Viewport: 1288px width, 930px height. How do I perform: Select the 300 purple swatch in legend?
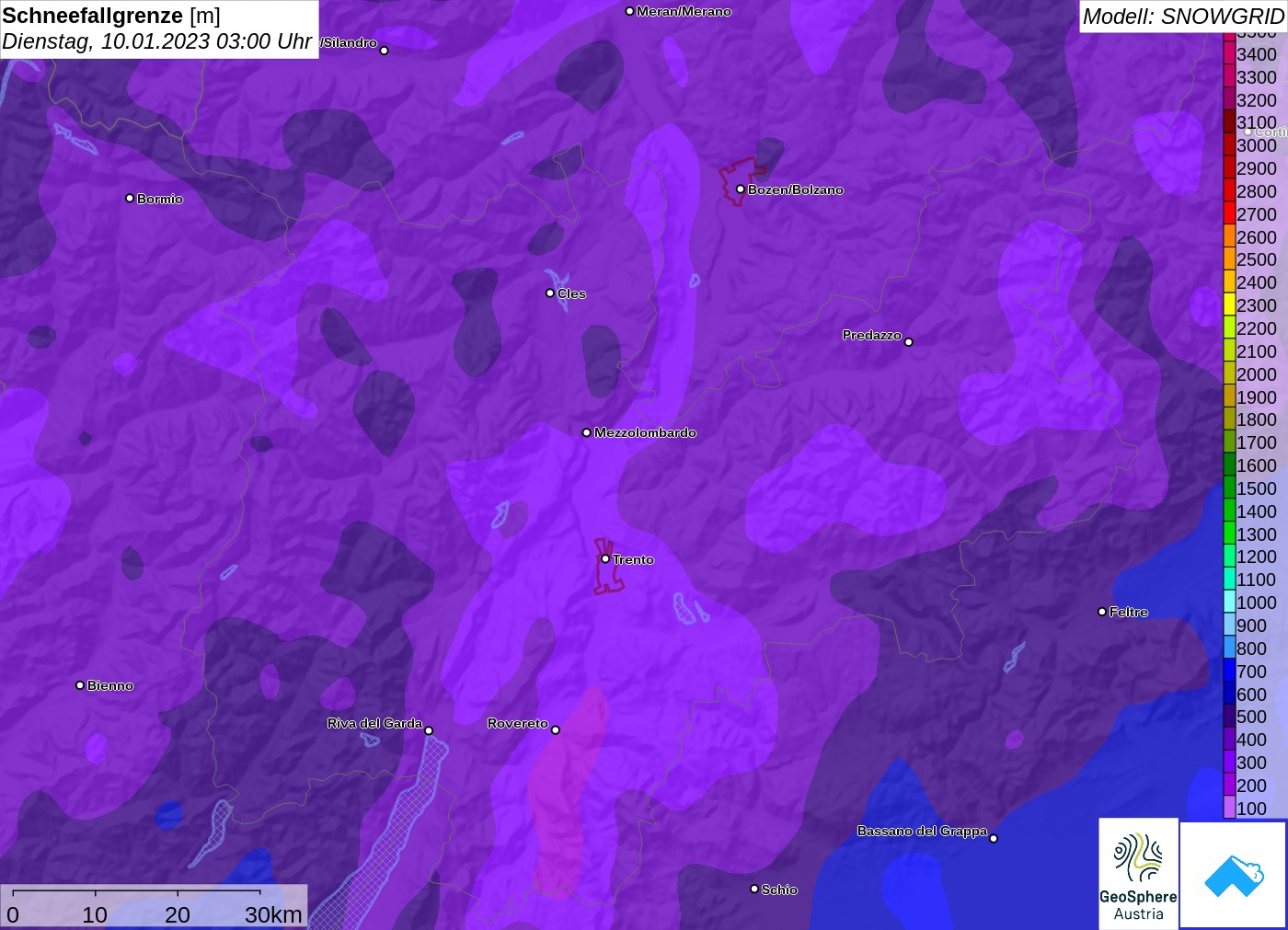coord(1229,762)
